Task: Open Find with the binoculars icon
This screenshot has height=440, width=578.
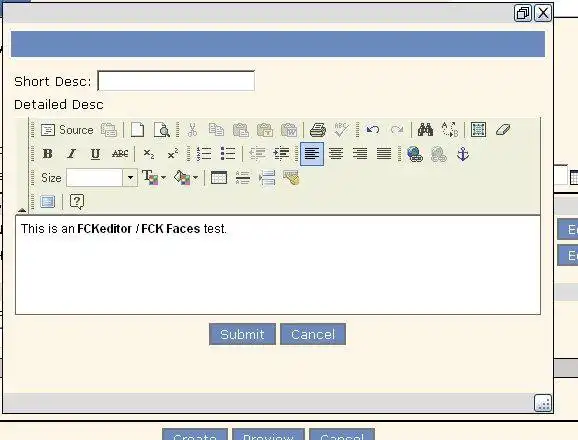Action: (425, 130)
